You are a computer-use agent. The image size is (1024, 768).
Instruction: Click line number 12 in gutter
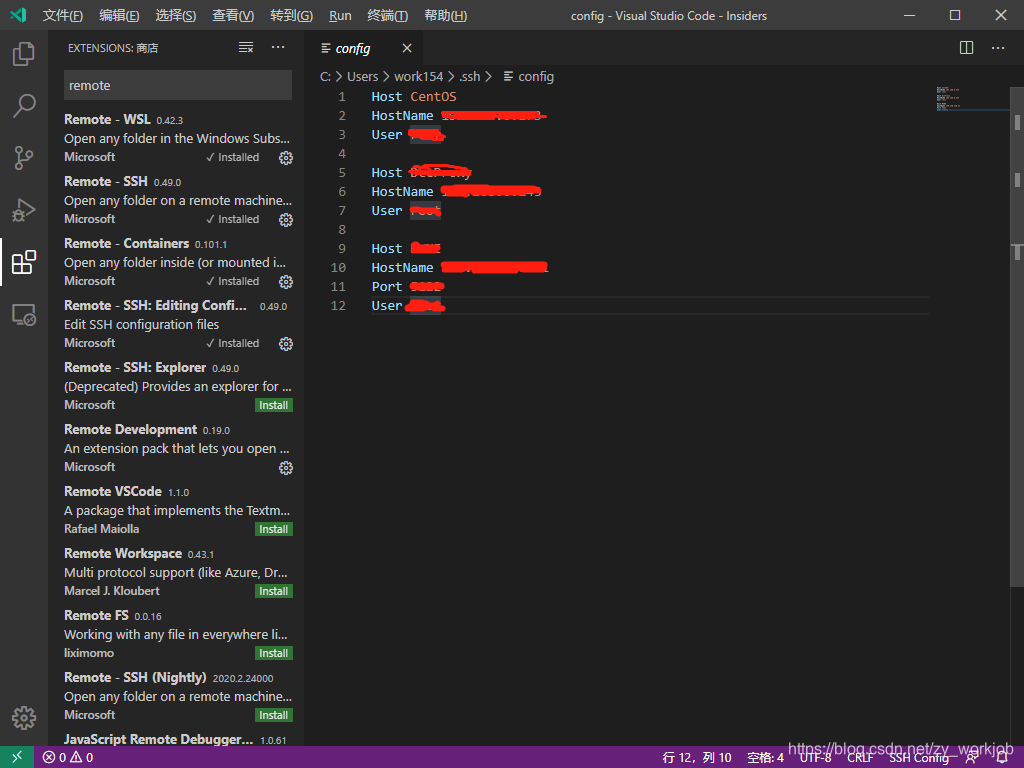[x=338, y=306]
